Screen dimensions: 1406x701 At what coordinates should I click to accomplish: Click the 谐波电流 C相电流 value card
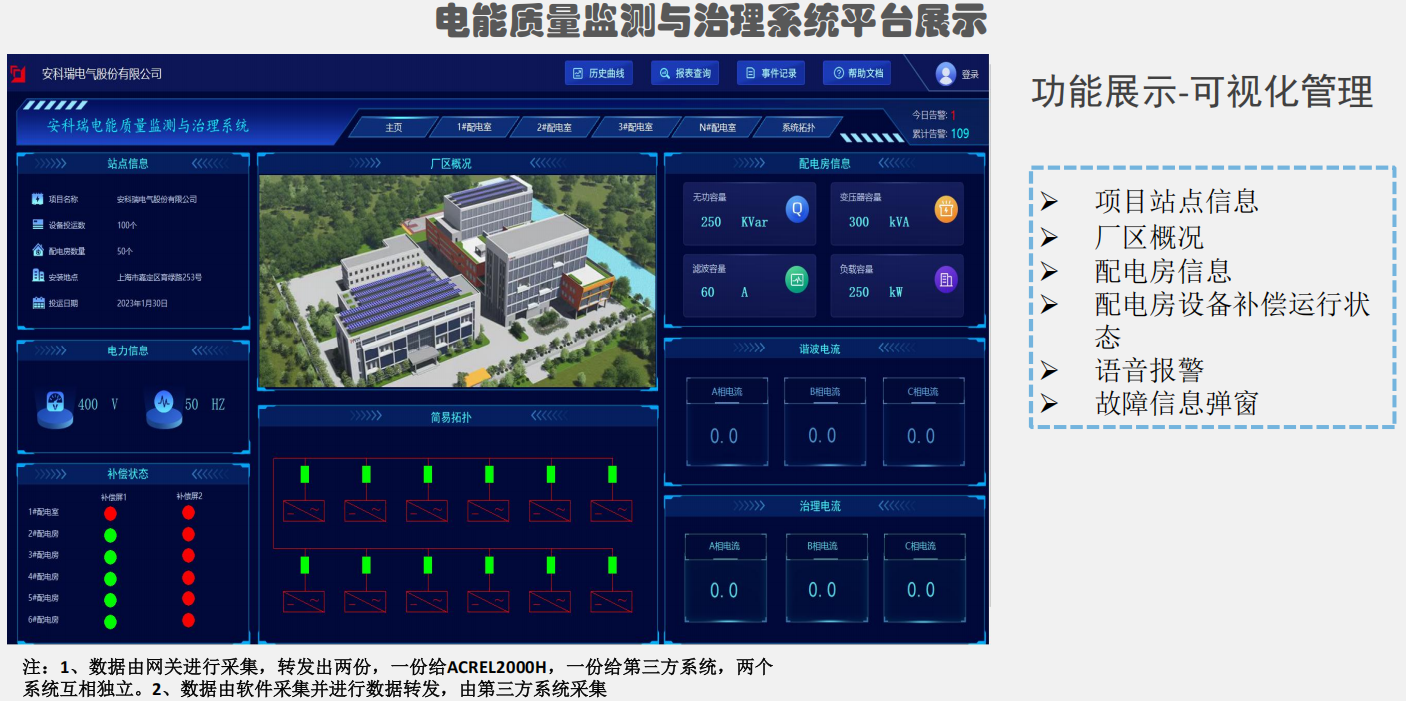point(923,422)
